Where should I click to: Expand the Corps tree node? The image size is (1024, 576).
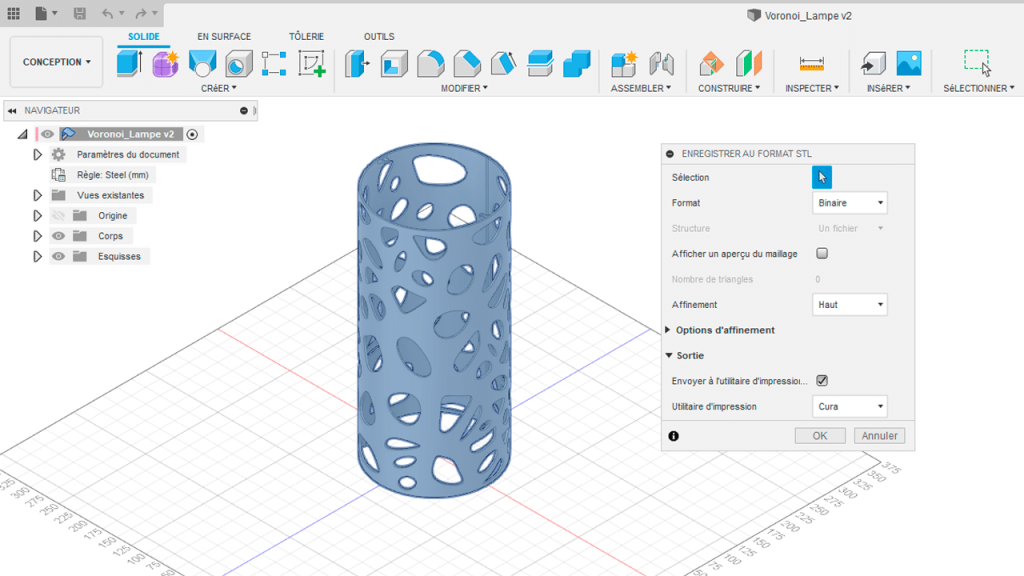pyautogui.click(x=37, y=236)
